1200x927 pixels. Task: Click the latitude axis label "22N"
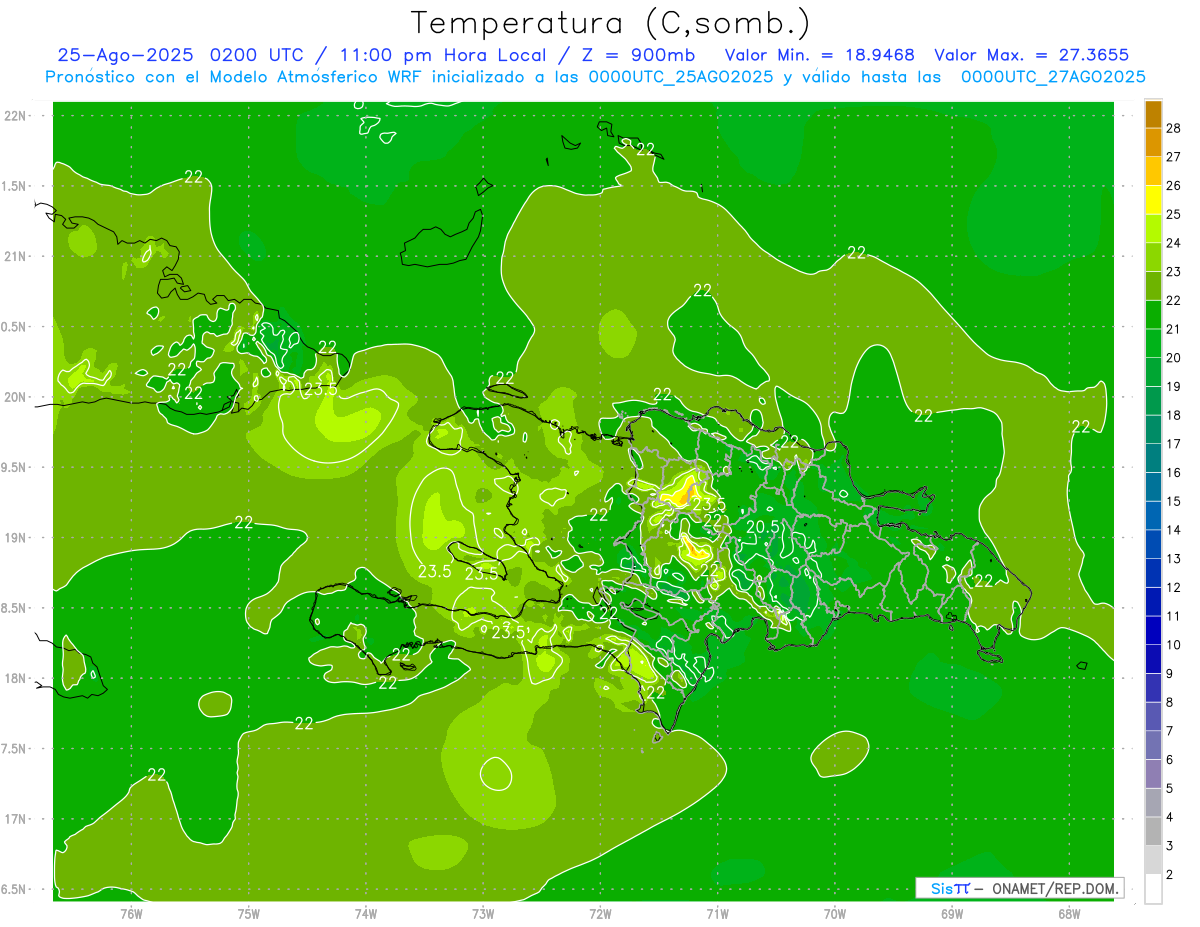[x=16, y=116]
